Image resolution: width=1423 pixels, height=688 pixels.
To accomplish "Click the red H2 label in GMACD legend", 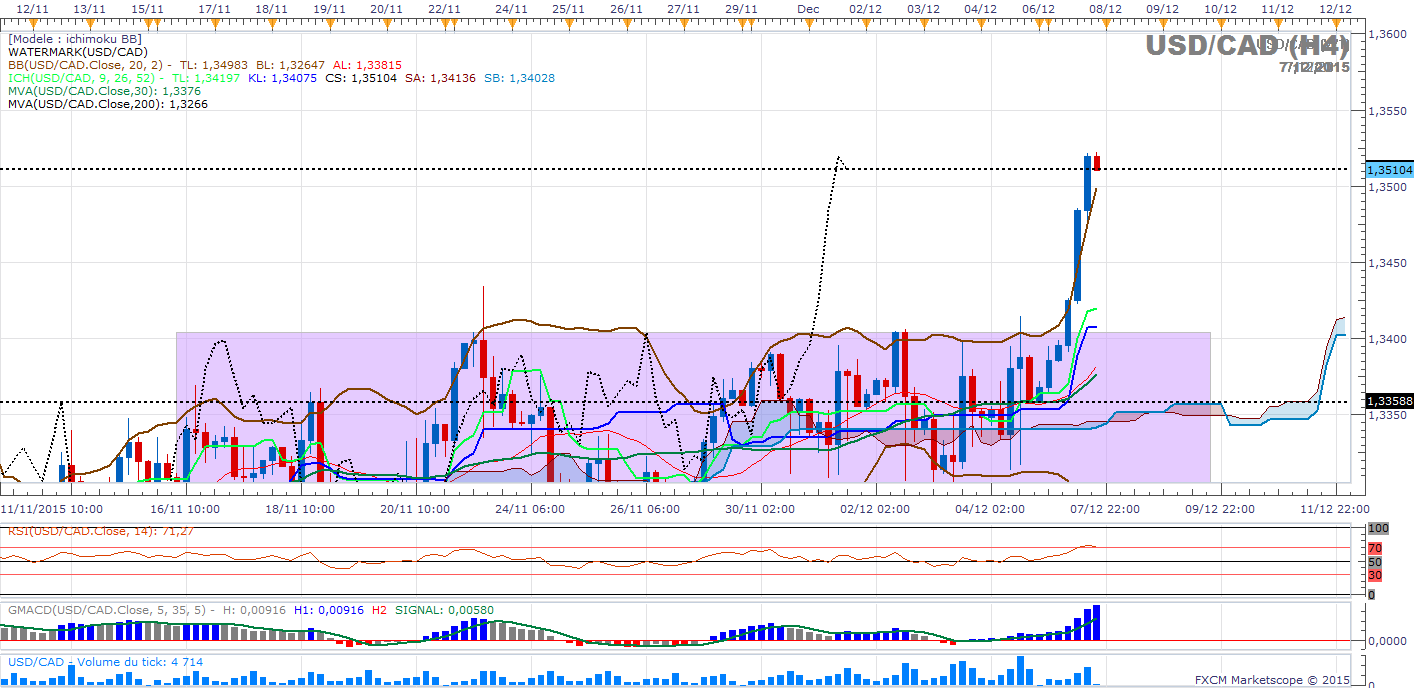I will click(x=379, y=610).
